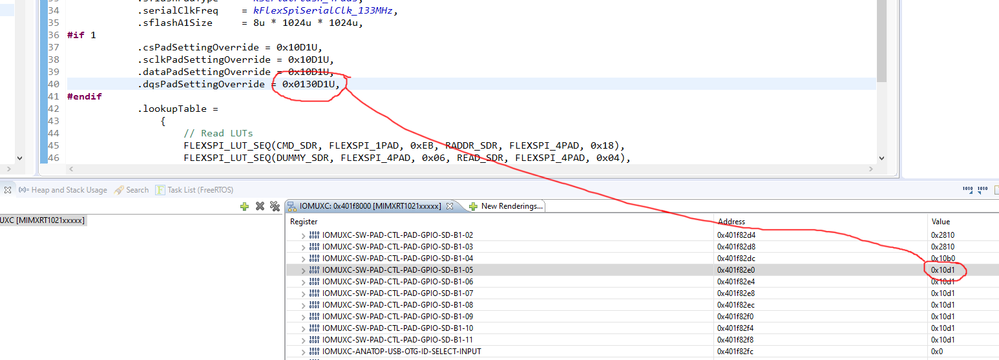
Task: Expand the IOMUXC-SW-PAD-CTL-PAD-GPIO-SD-B1-06 register
Action: click(x=303, y=282)
